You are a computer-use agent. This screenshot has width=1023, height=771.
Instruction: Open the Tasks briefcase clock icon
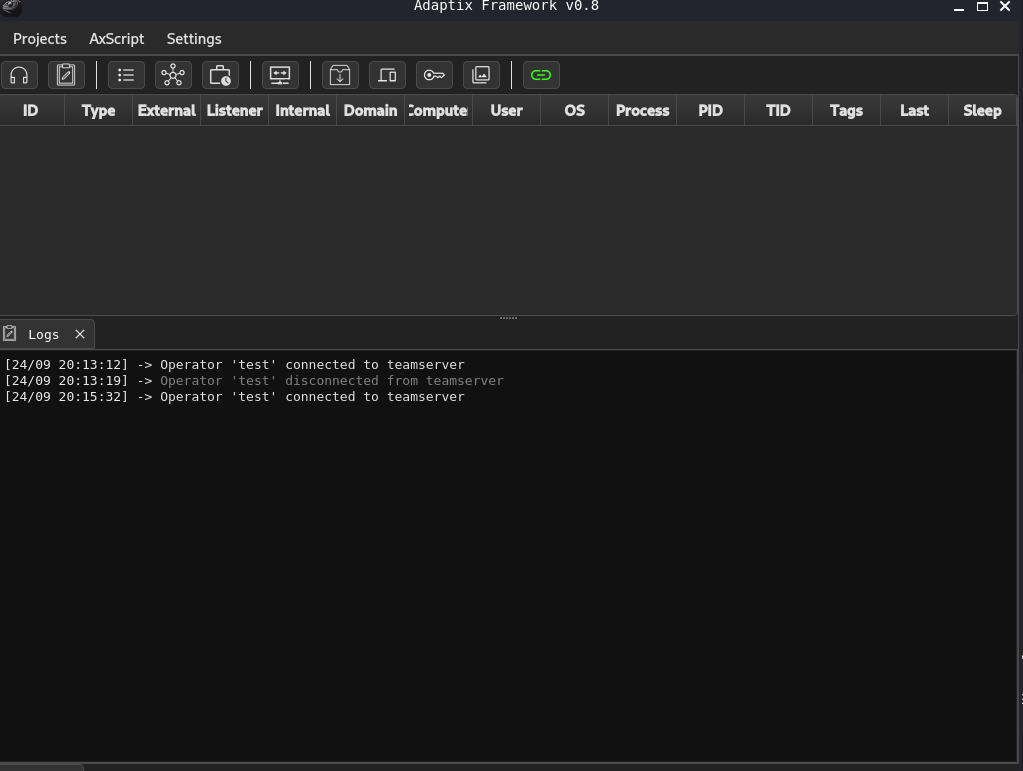coord(220,75)
